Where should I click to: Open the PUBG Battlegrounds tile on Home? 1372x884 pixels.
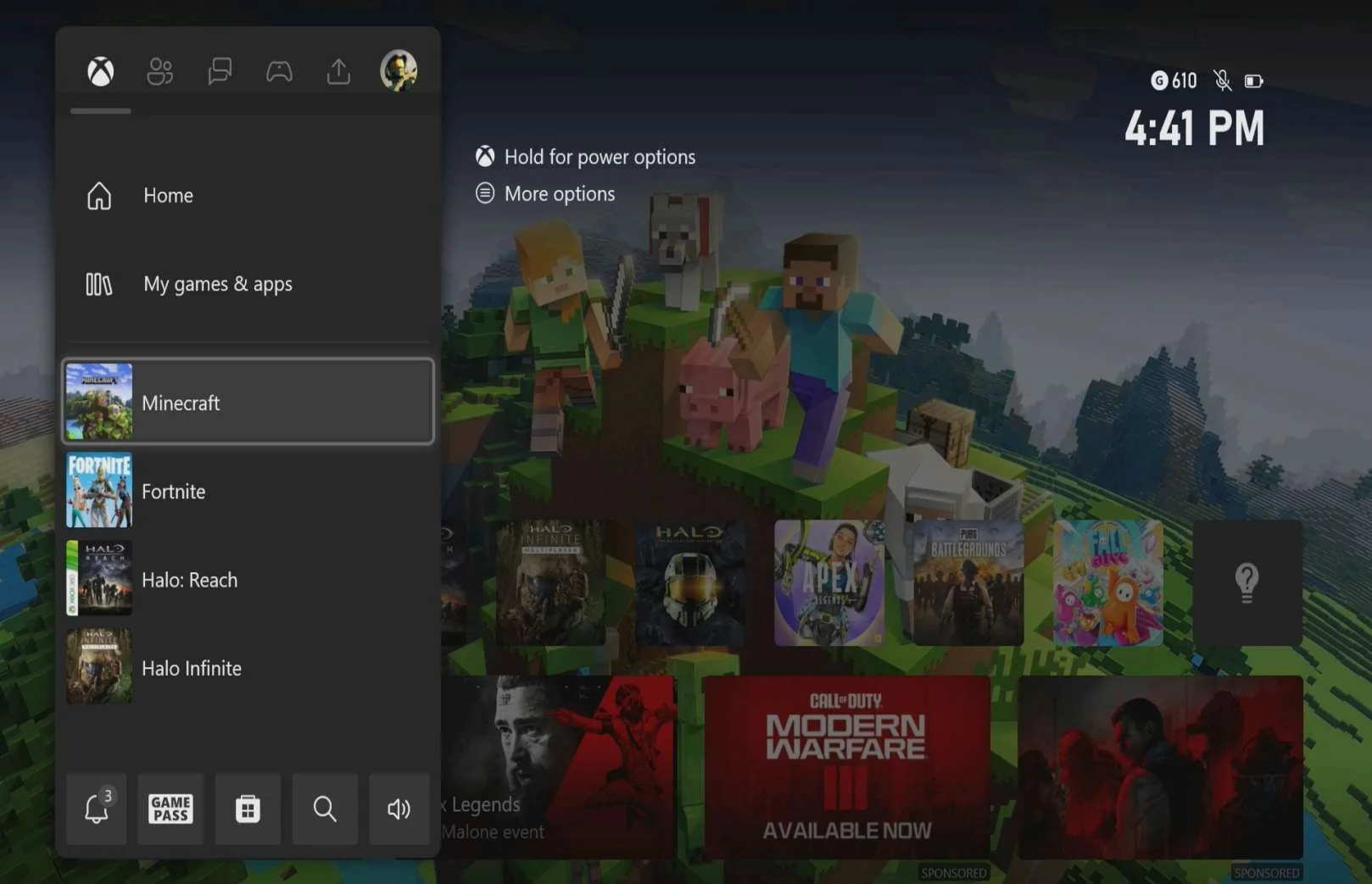[968, 583]
